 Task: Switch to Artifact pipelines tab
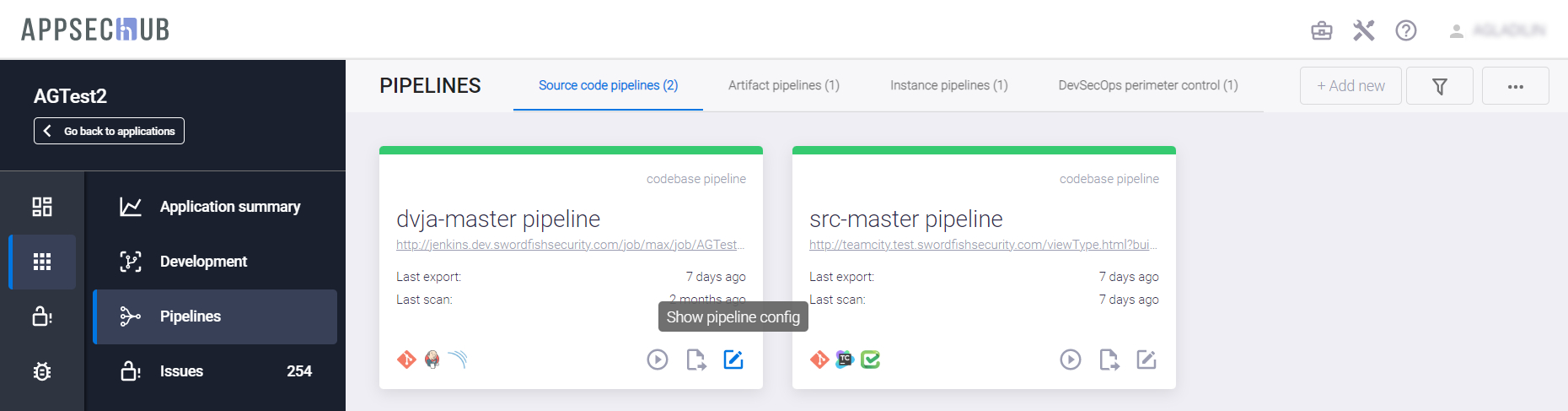pyautogui.click(x=783, y=85)
